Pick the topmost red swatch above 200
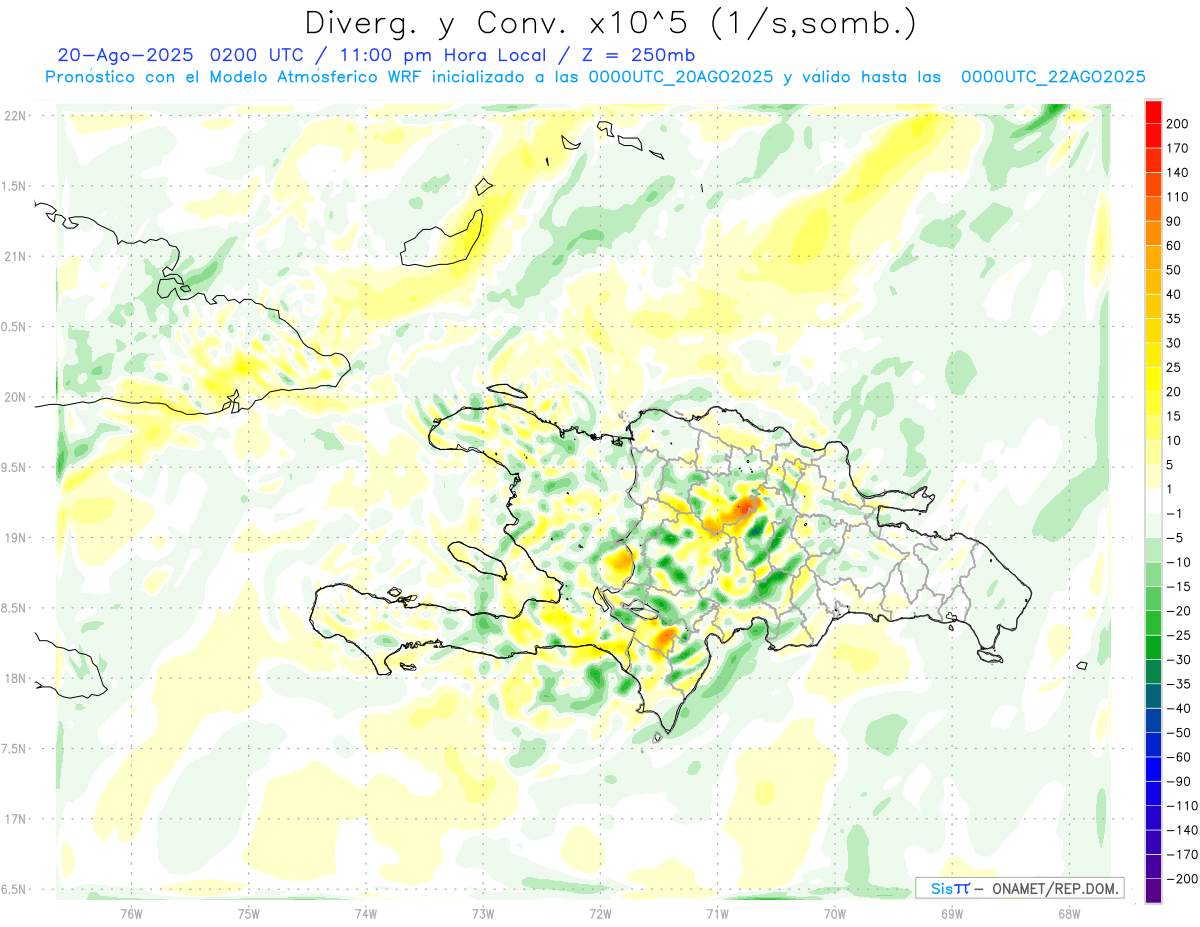1200x927 pixels. [x=1153, y=111]
